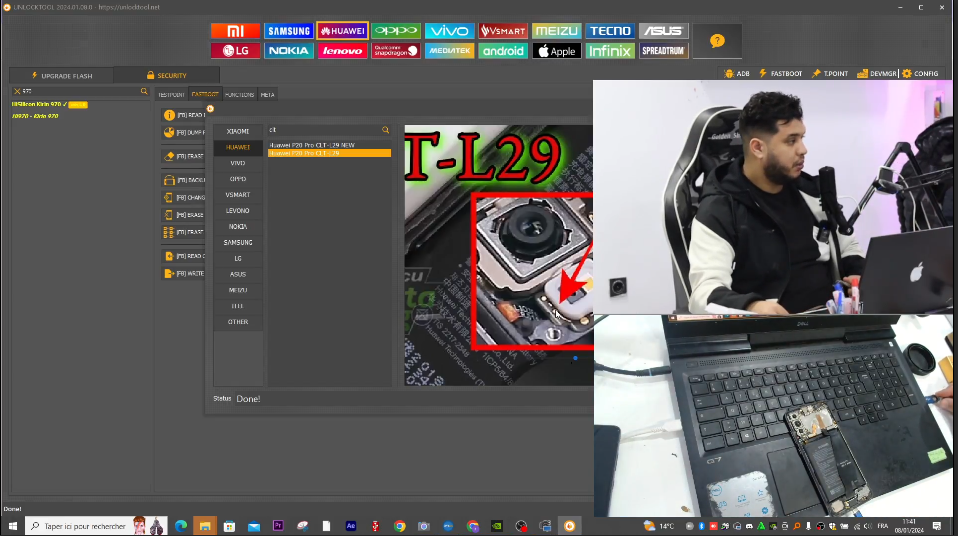
Task: Select the 'Kirin 970' italic list item
Action: point(35,116)
